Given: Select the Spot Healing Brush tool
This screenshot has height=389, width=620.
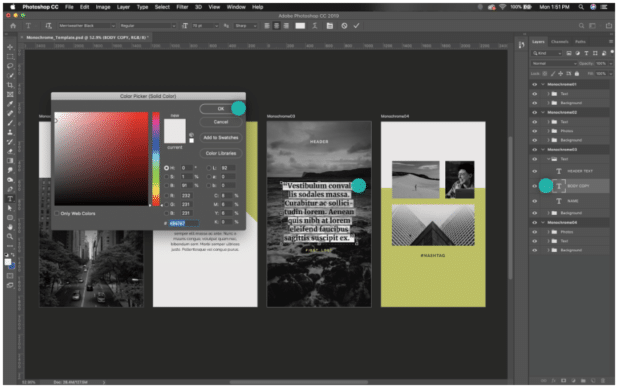Looking at the screenshot, I should point(10,114).
